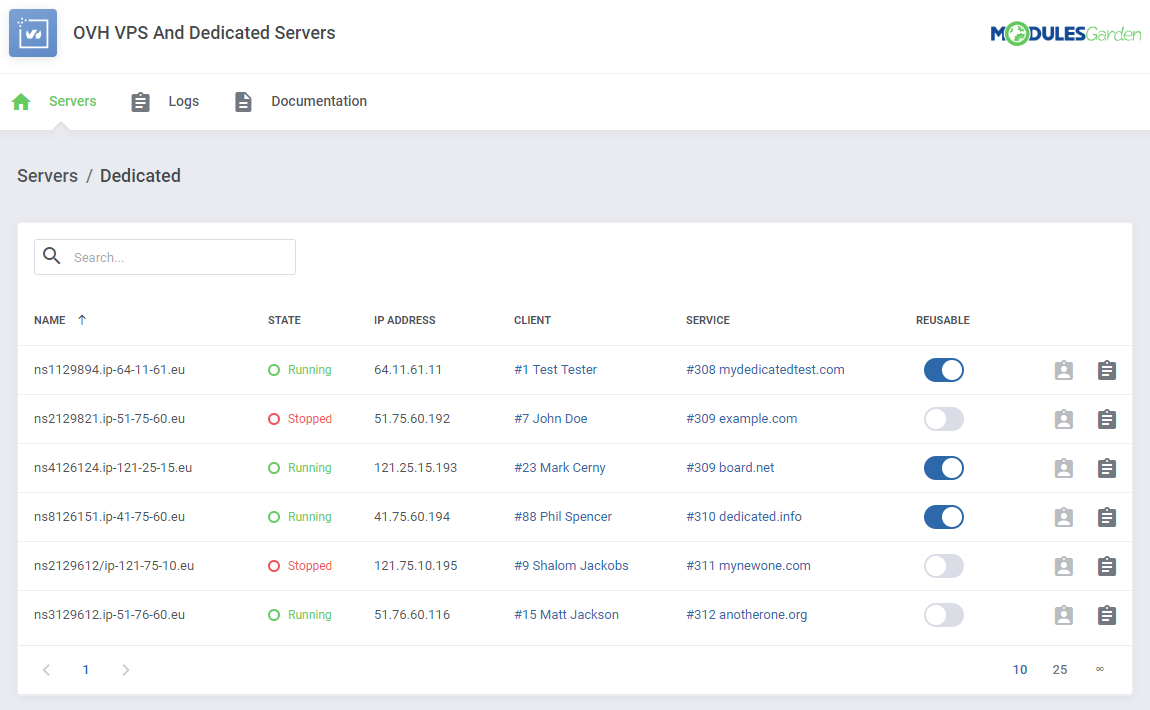Click the OVH module logo icon
This screenshot has width=1150, height=710.
tap(33, 32)
